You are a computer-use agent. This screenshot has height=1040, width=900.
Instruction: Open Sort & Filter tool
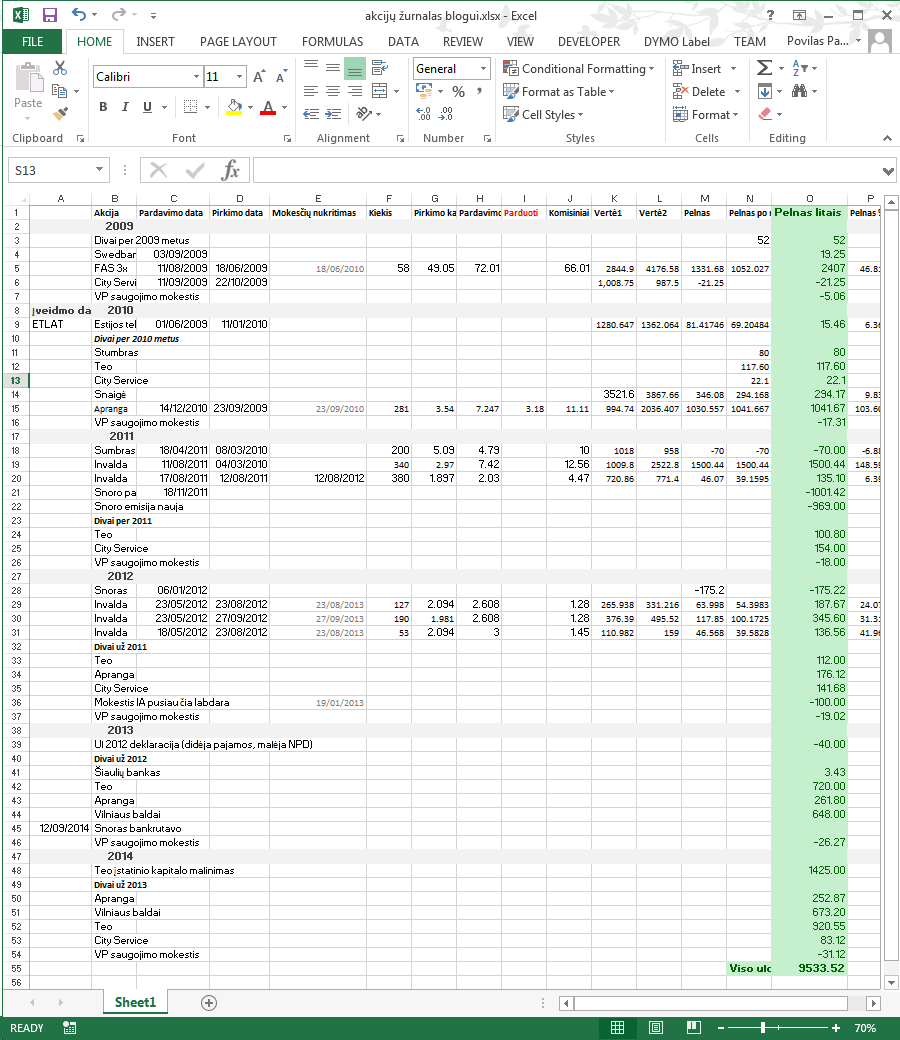point(800,68)
